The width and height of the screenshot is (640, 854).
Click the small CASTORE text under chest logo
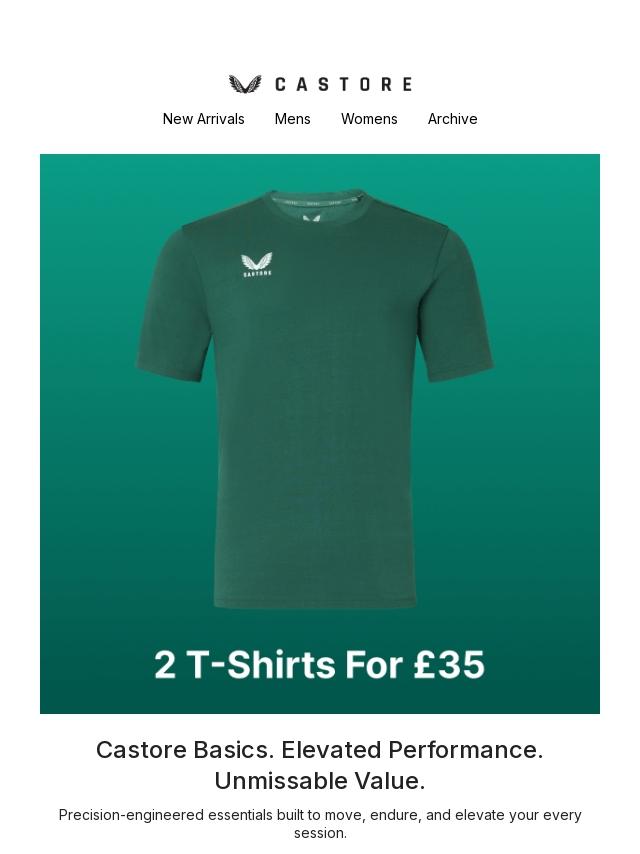[x=257, y=273]
